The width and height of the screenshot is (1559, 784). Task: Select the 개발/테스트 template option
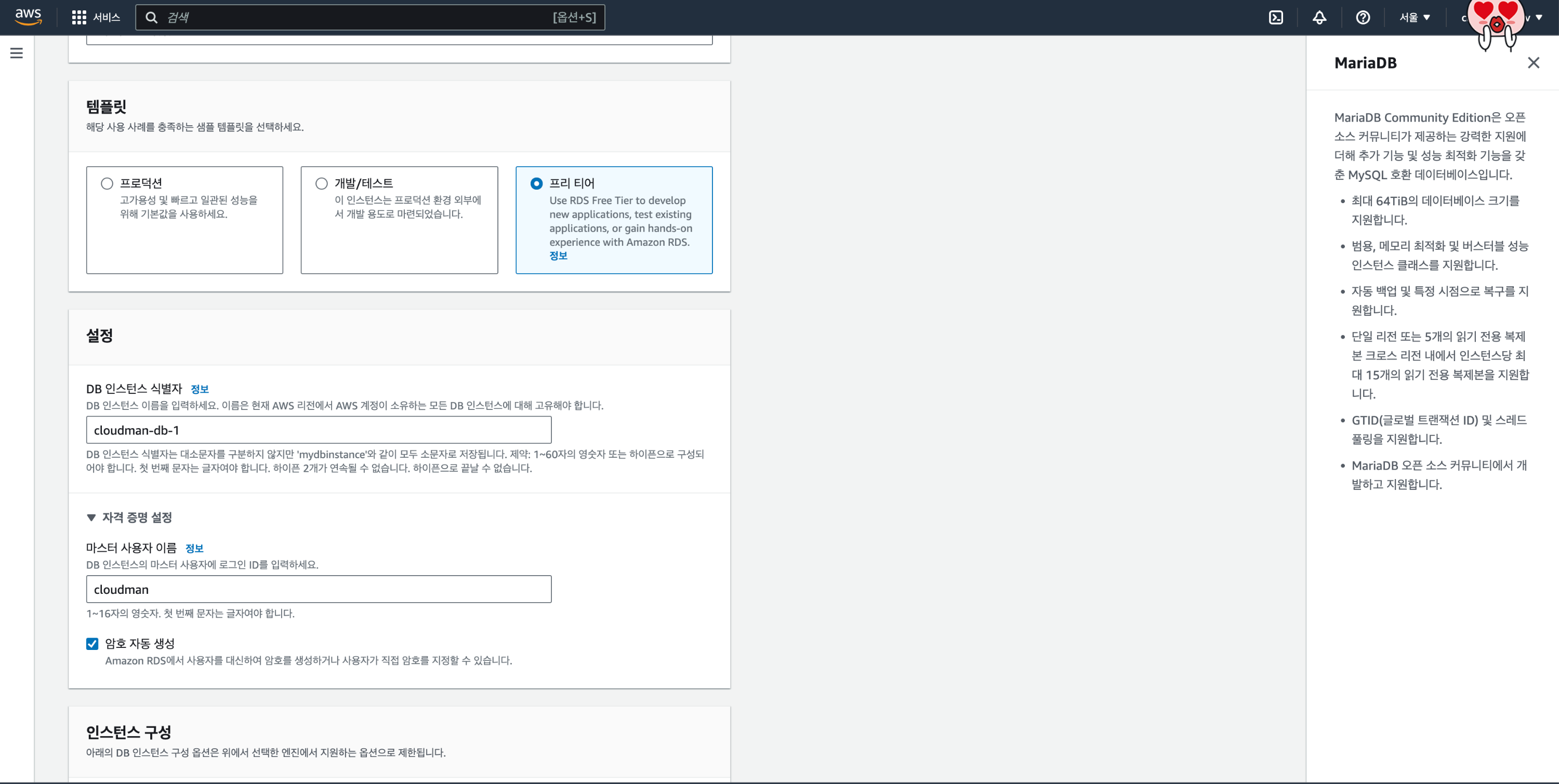pos(321,183)
